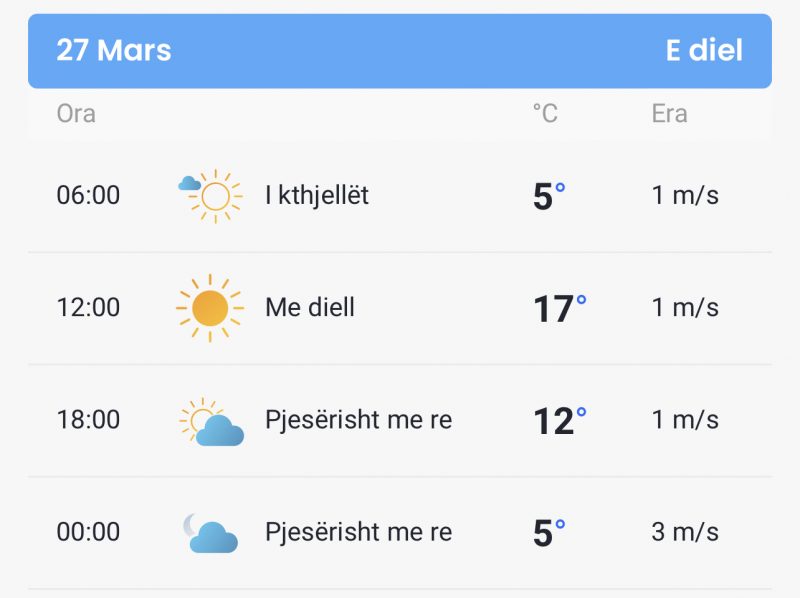Click the 3 m/s wind speed
The image size is (800, 598).
[685, 532]
